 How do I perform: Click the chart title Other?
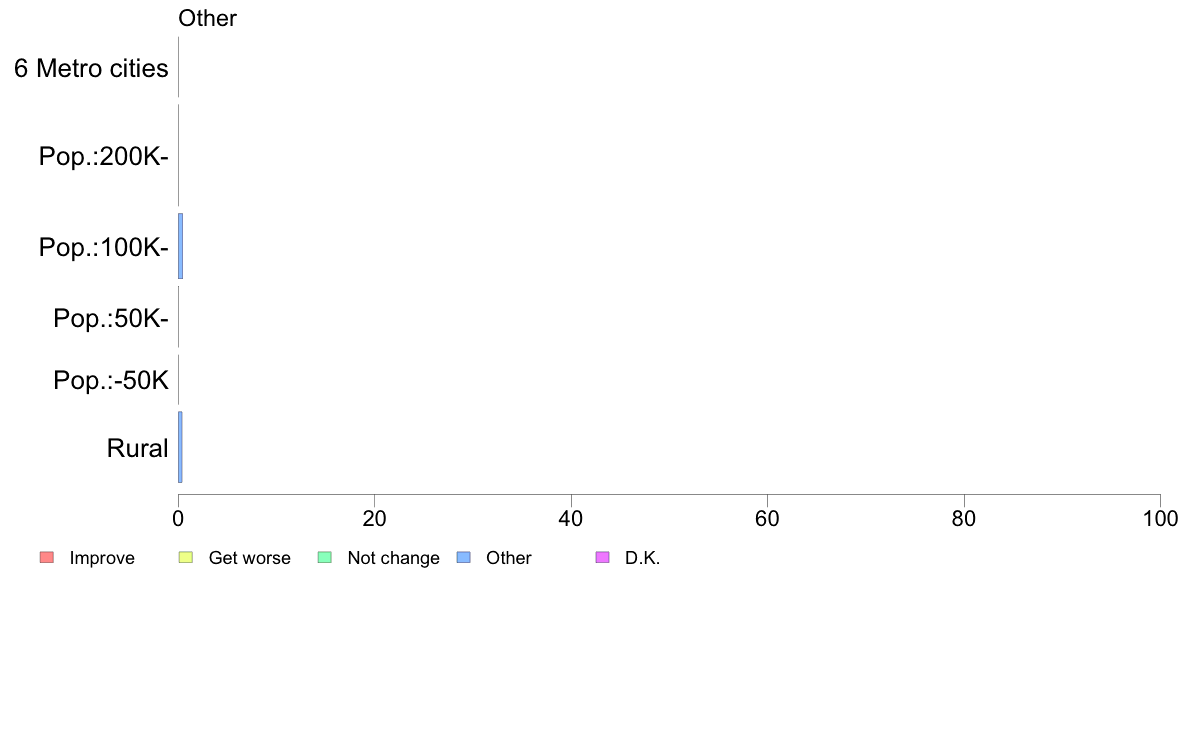[208, 18]
